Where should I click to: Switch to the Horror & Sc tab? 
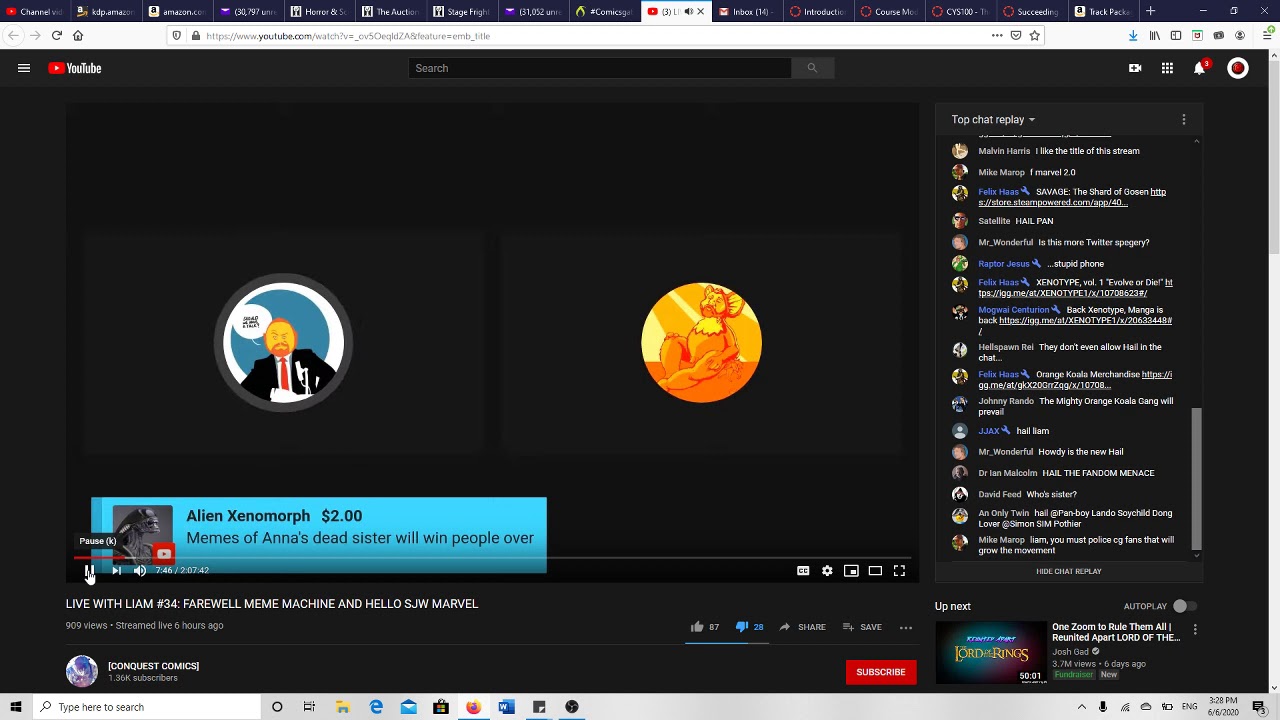tap(318, 12)
